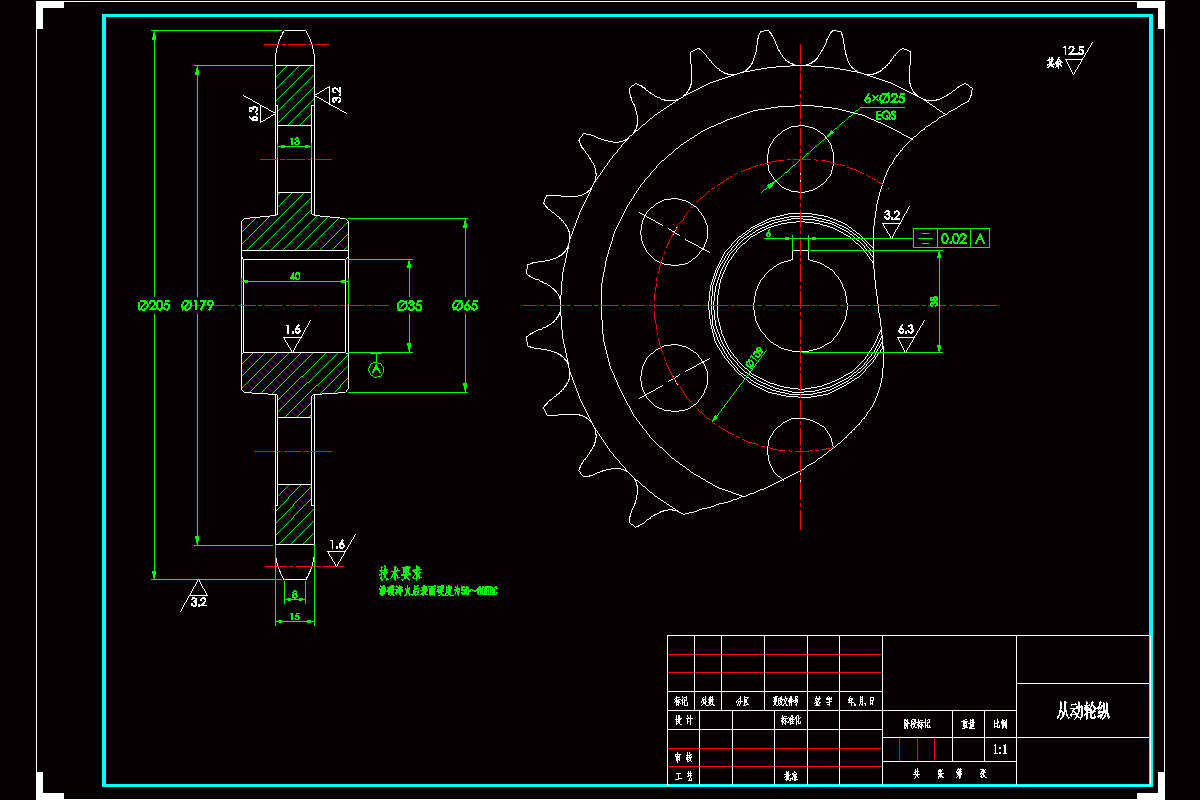Image resolution: width=1200 pixels, height=800 pixels.
Task: Click the 6×Ø25 hole callout
Action: 884,98
